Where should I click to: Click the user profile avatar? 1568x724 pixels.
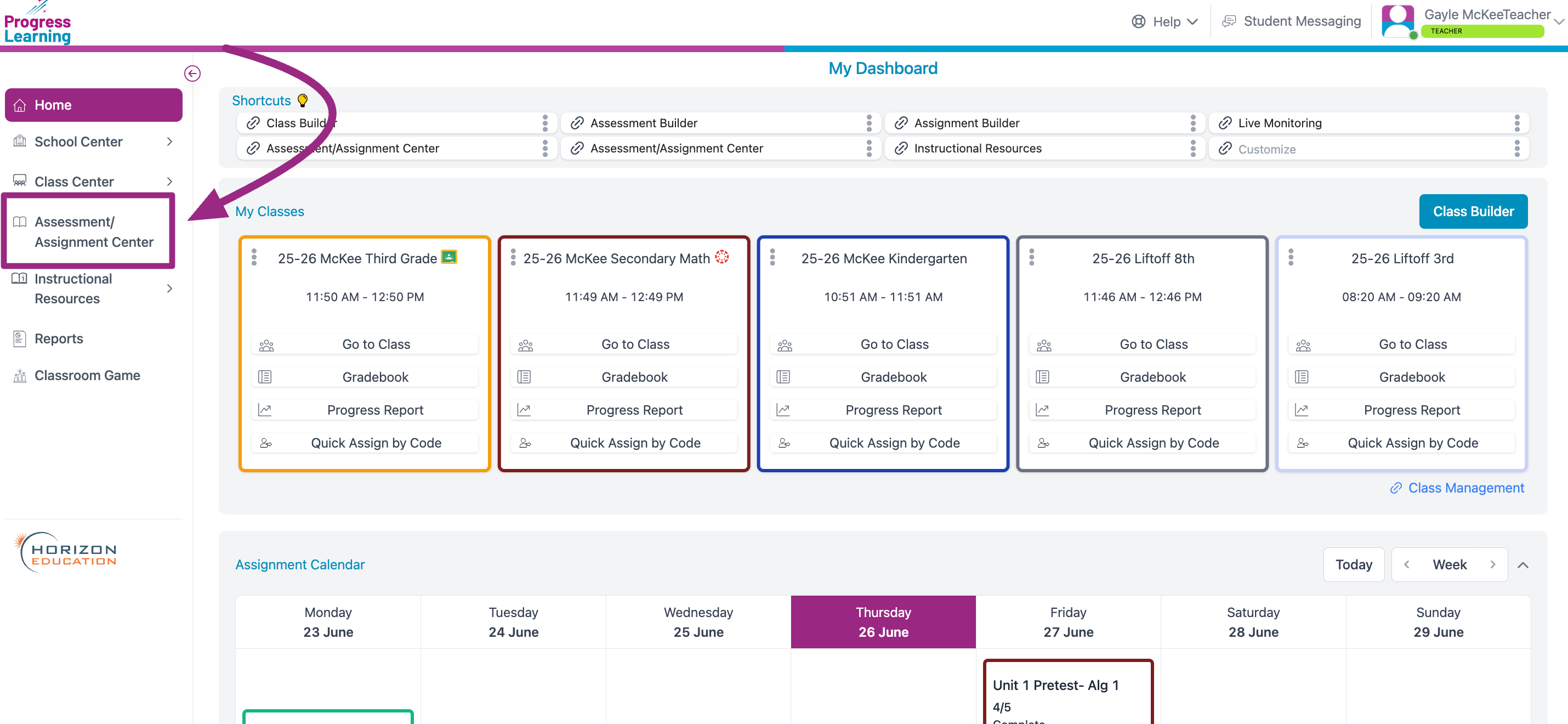(x=1397, y=21)
